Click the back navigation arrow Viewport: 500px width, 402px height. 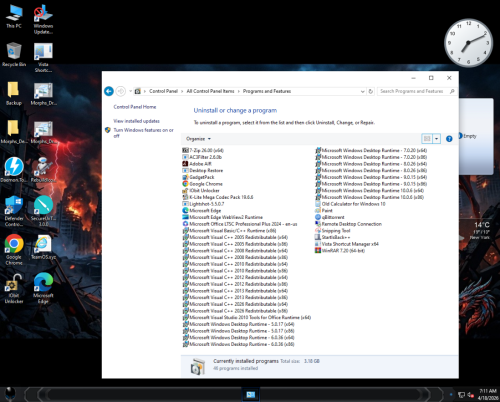coord(109,91)
